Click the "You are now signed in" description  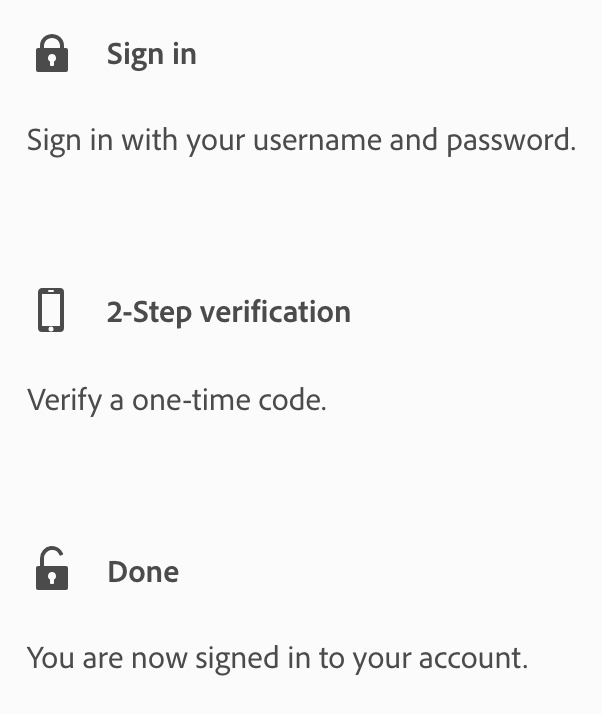click(276, 658)
